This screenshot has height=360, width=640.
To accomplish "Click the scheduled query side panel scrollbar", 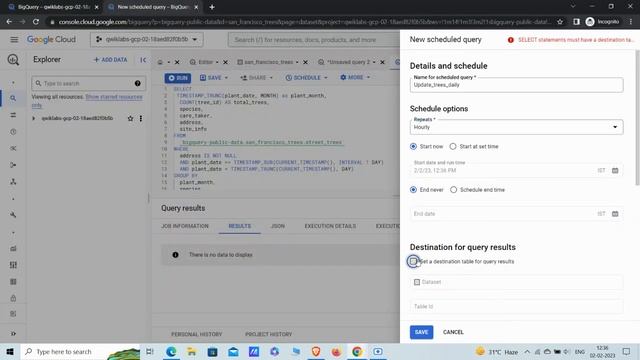I will point(638,117).
